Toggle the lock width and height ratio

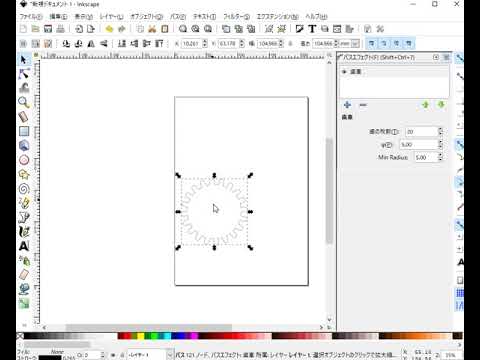coord(290,44)
